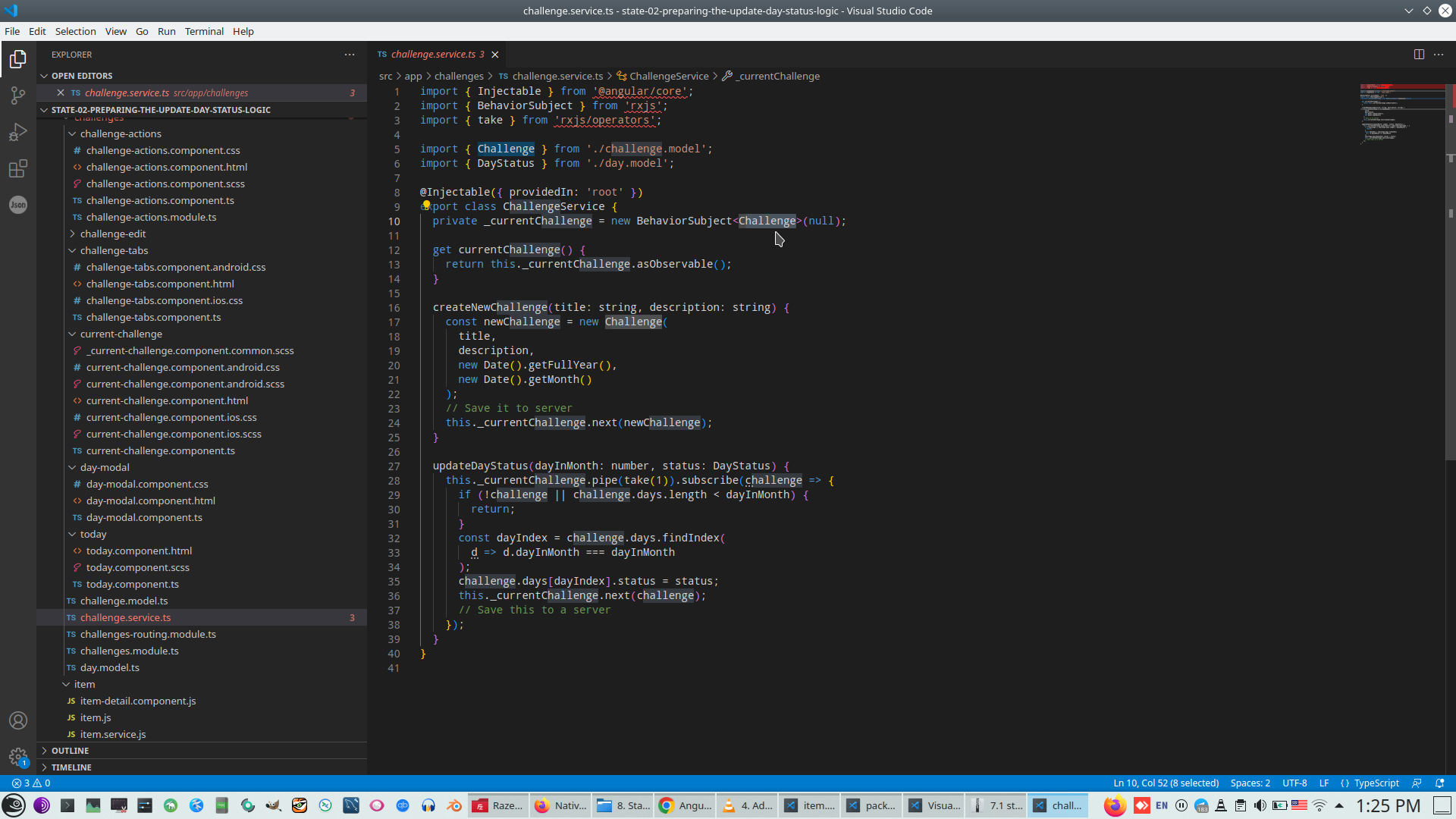Open the Manage settings gear

18,757
